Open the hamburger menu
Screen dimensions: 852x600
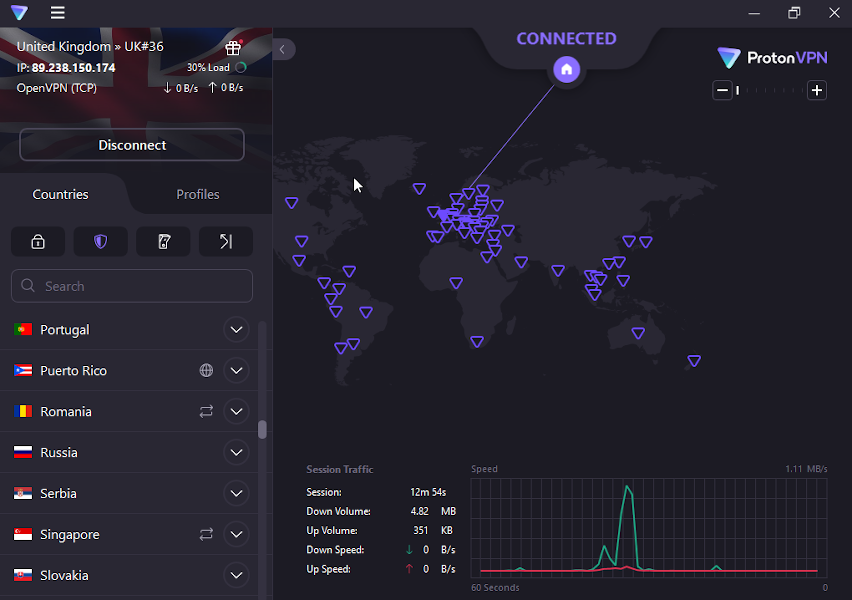click(x=58, y=13)
